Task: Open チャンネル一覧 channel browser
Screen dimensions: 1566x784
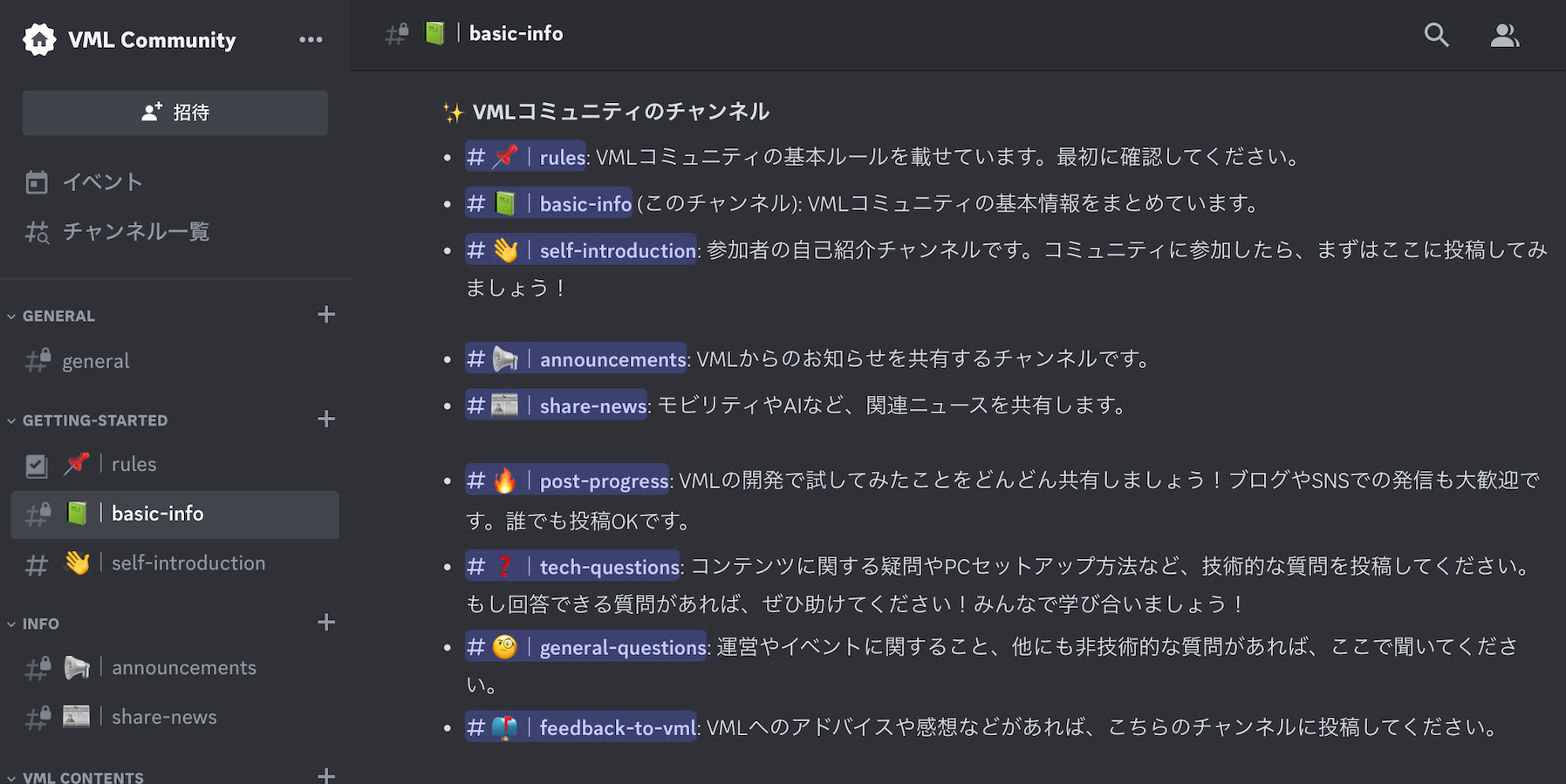Action: (135, 232)
